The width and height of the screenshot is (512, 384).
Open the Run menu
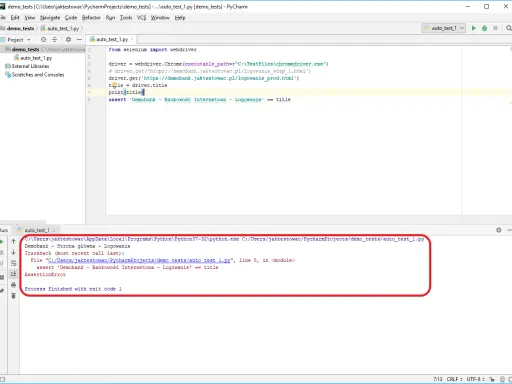110,18
